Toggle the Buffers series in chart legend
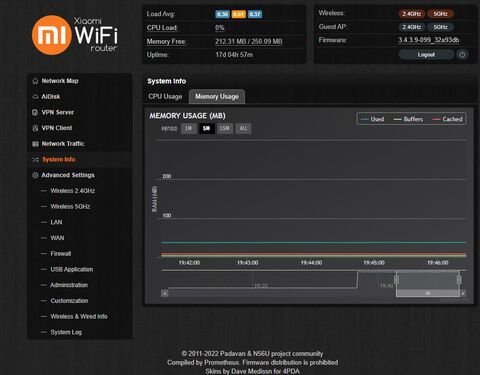 coord(408,119)
